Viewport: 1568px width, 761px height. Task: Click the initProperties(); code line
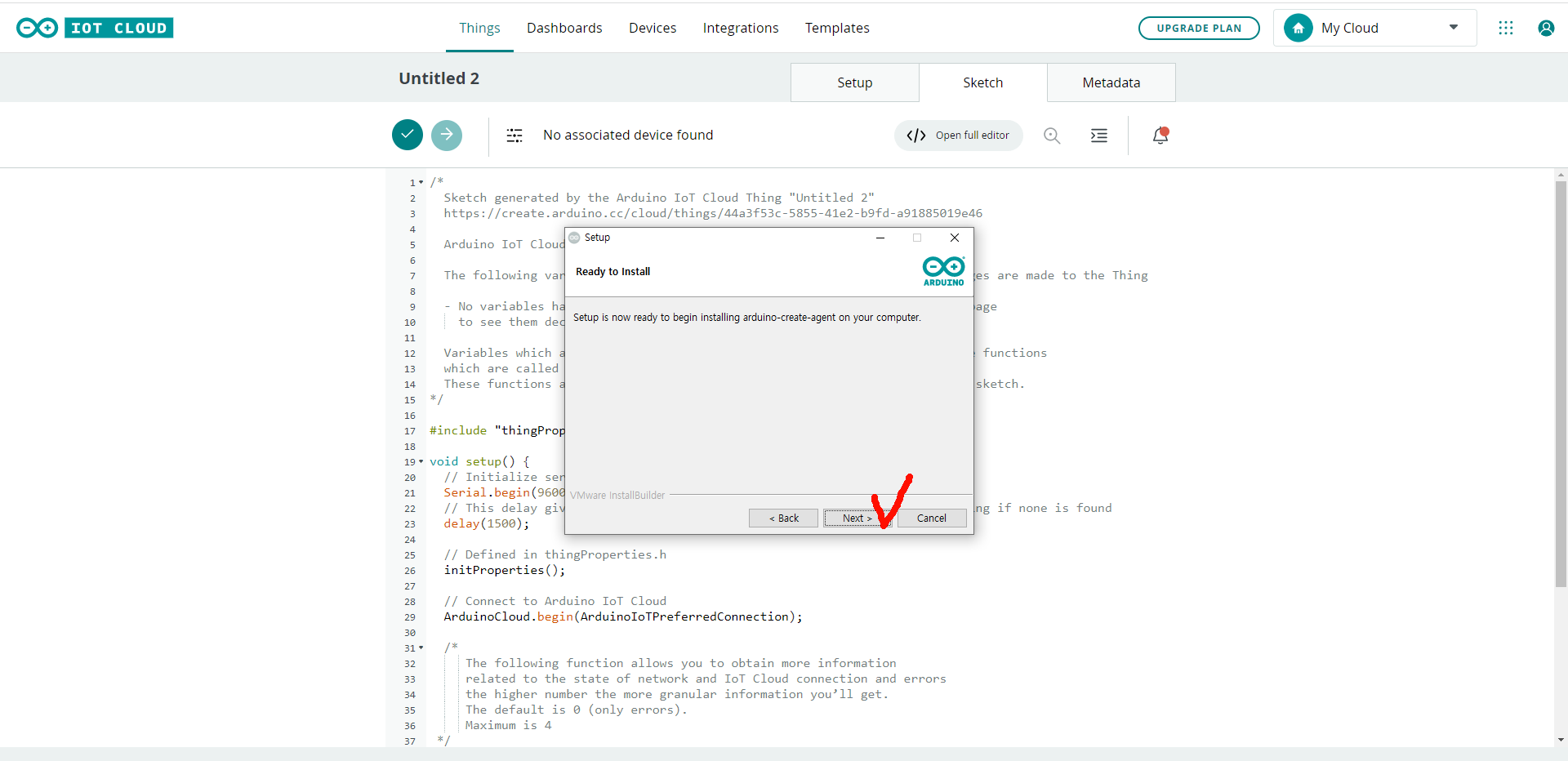[505, 570]
